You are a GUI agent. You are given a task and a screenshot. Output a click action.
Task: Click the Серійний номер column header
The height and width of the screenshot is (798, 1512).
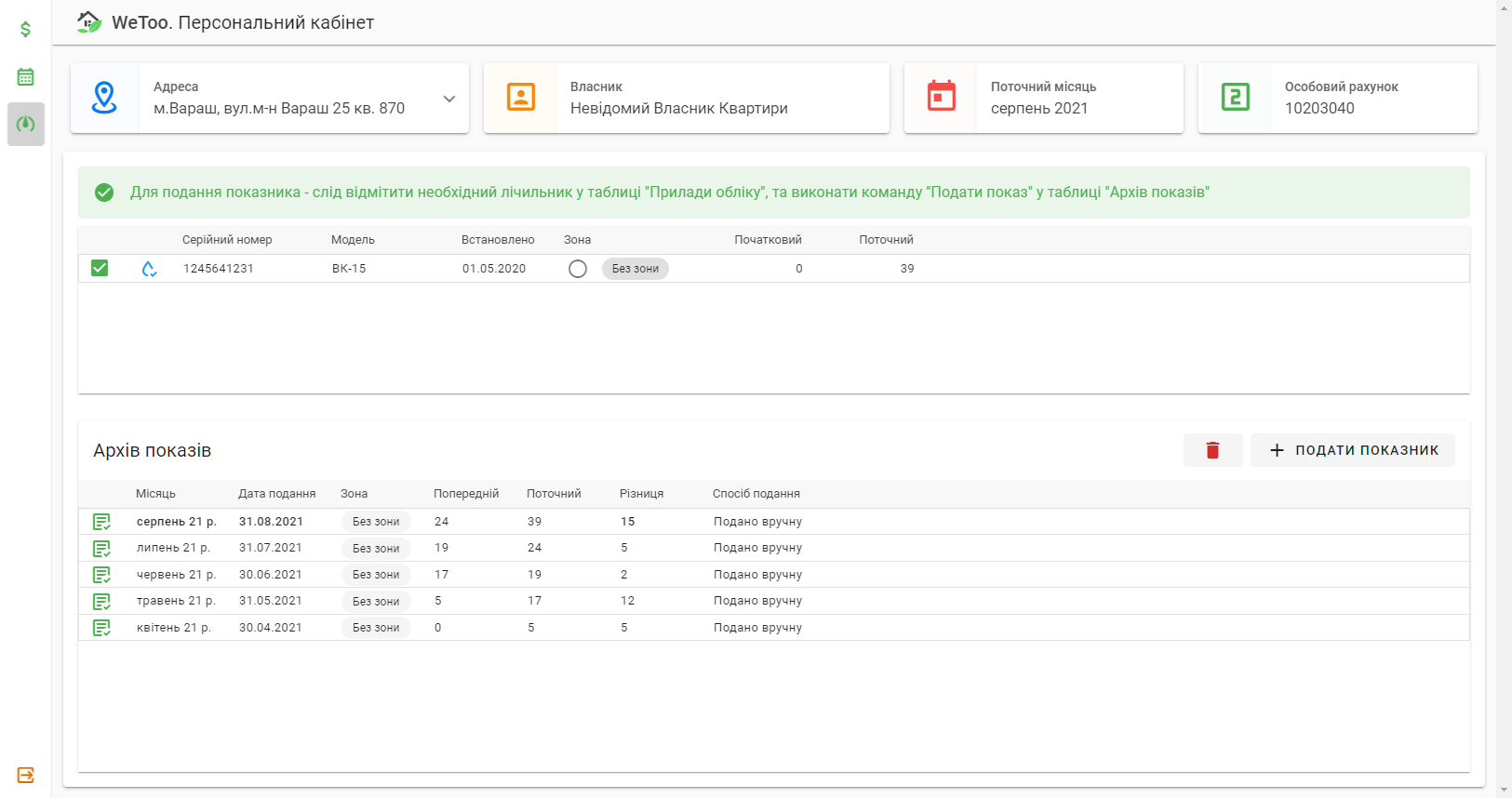click(227, 240)
